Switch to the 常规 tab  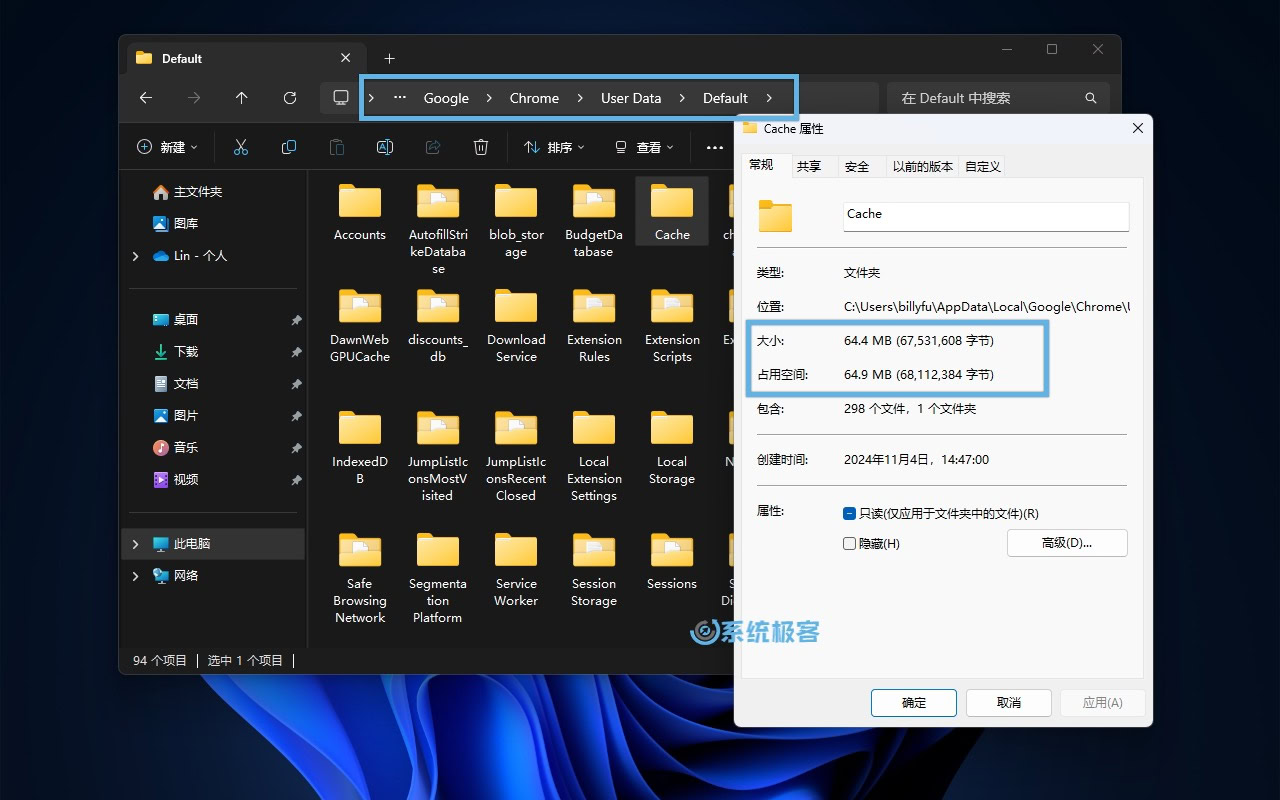(x=761, y=166)
